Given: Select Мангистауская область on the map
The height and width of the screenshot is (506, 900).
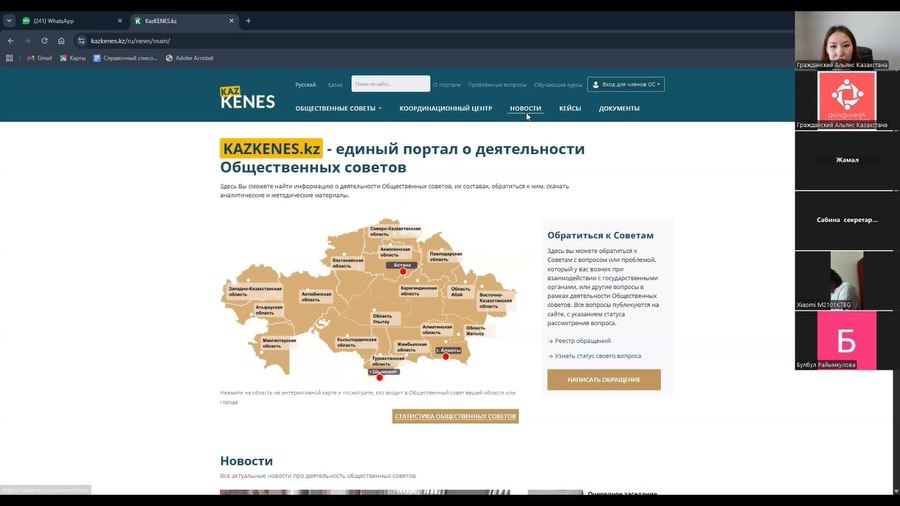Looking at the screenshot, I should tap(278, 343).
